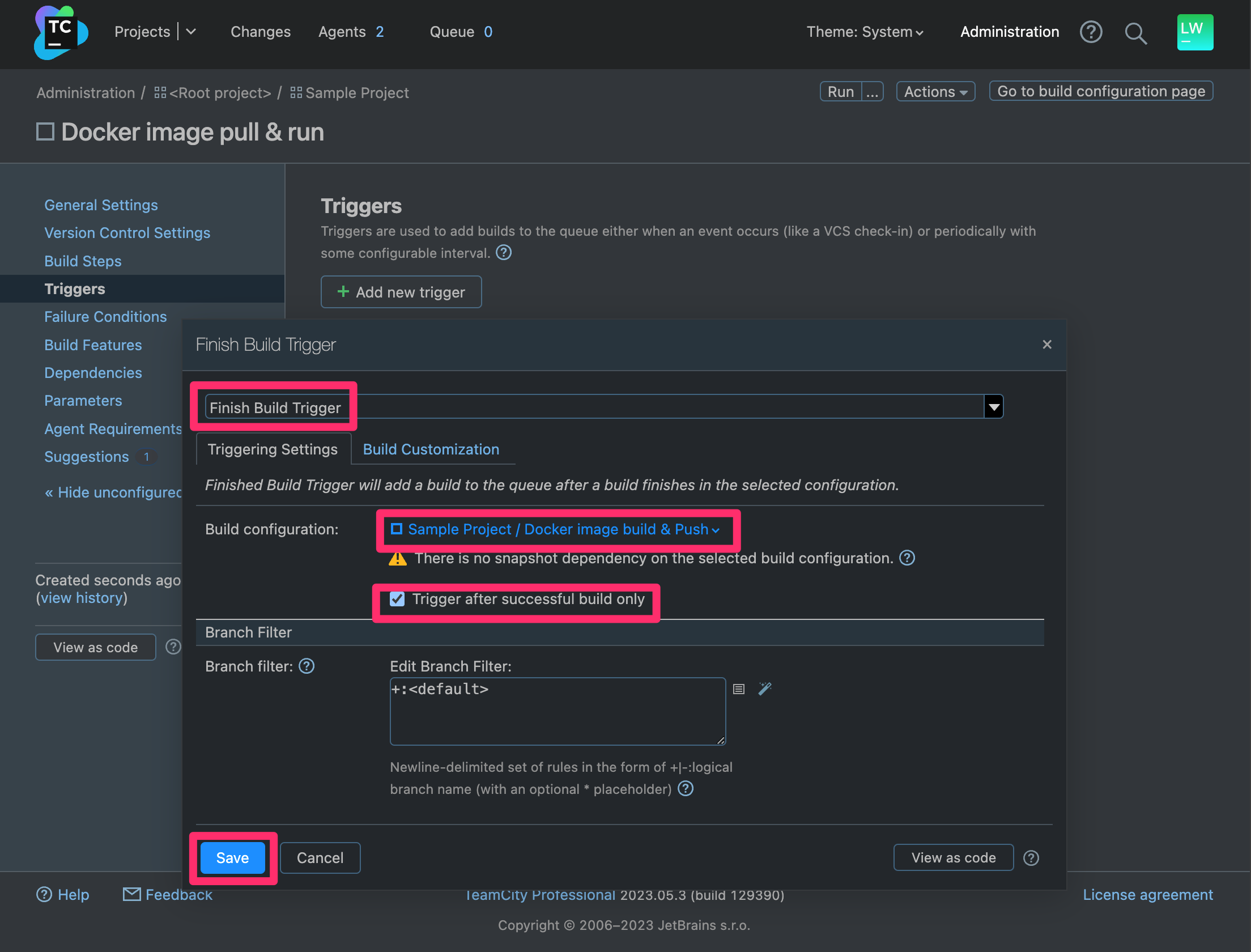Save the finish build trigger

click(232, 858)
